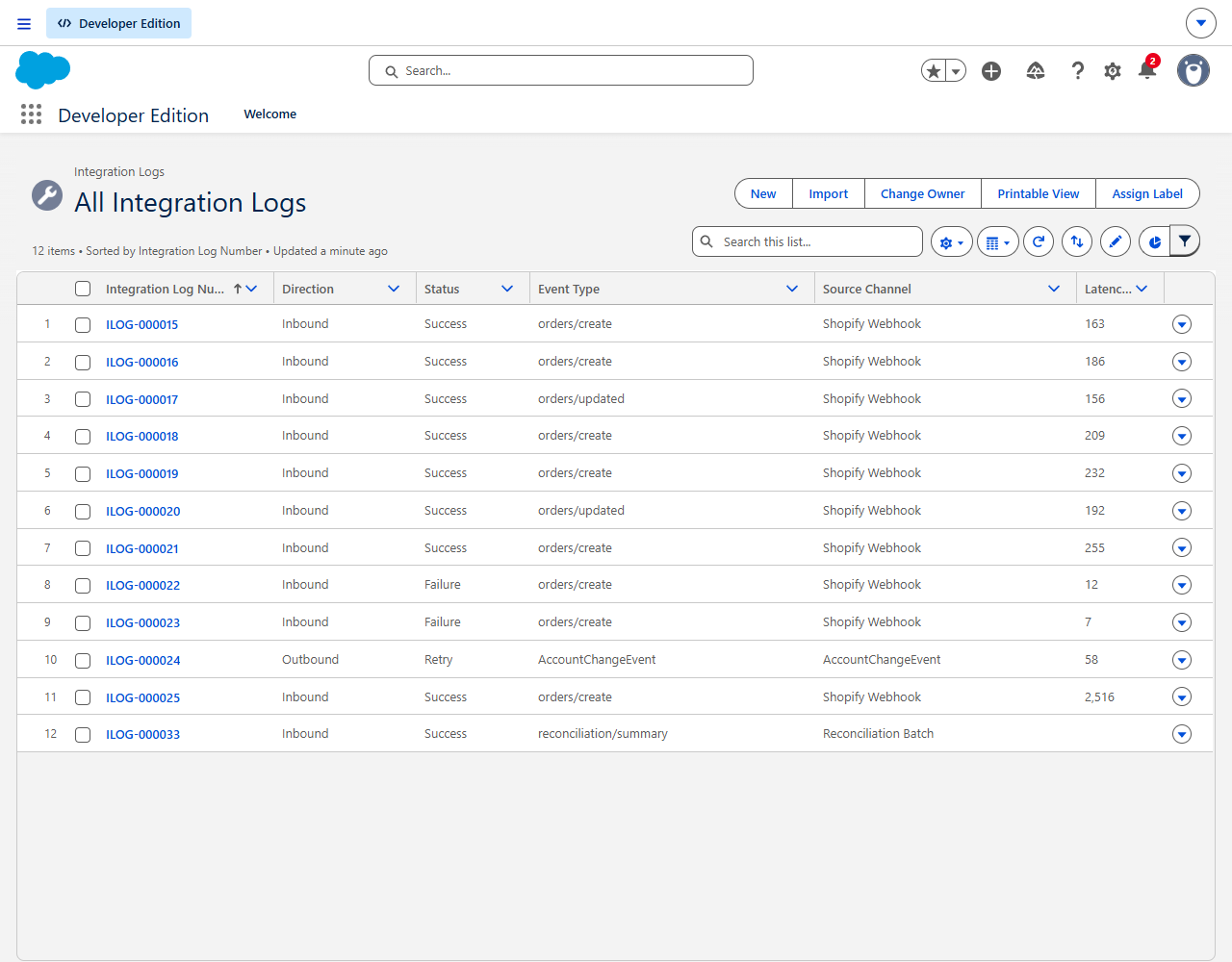This screenshot has width=1232, height=962.
Task: Open row actions for ILOG-000024
Action: [x=1182, y=660]
